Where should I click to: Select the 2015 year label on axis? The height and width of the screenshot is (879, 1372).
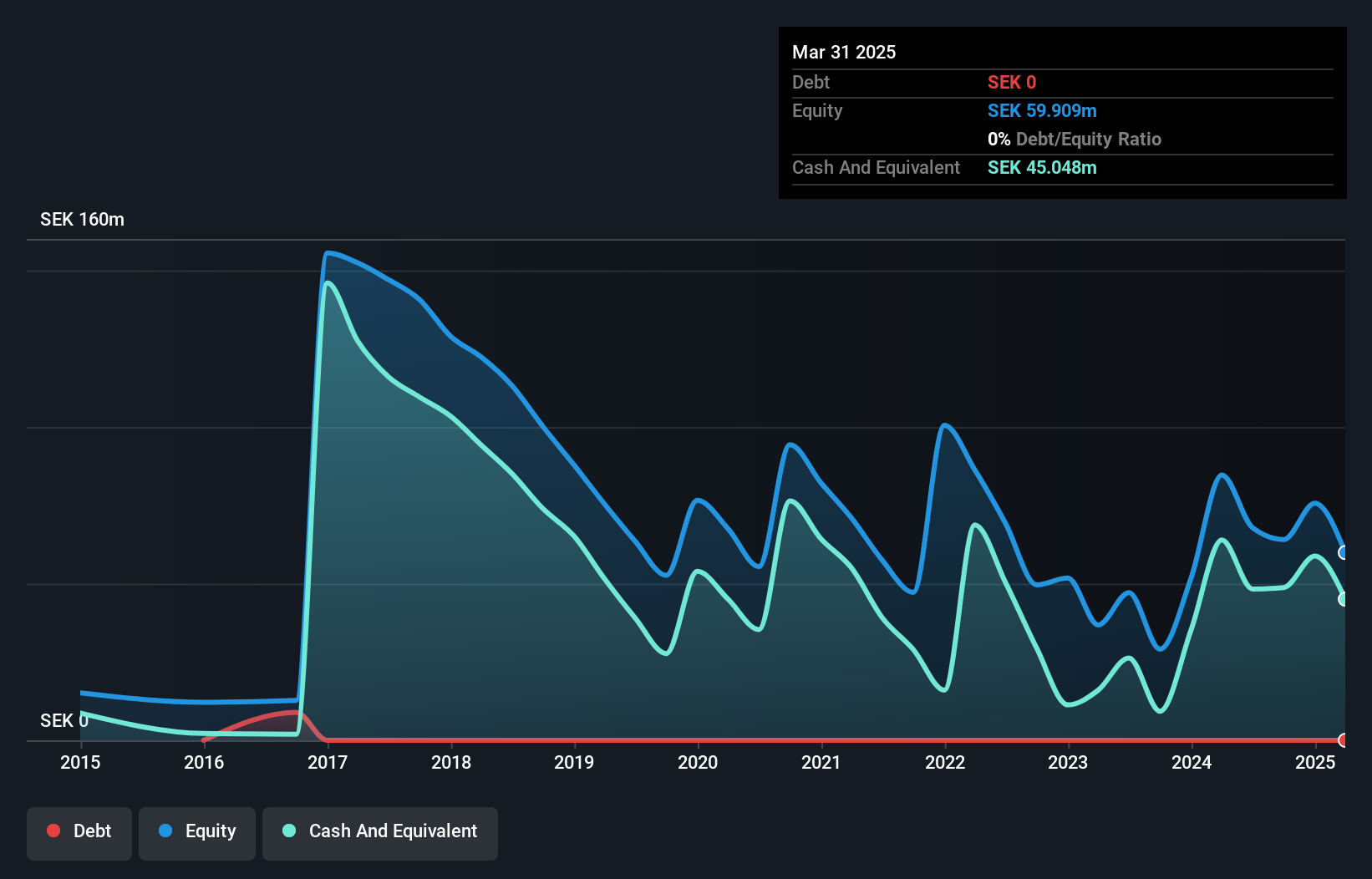(x=79, y=763)
